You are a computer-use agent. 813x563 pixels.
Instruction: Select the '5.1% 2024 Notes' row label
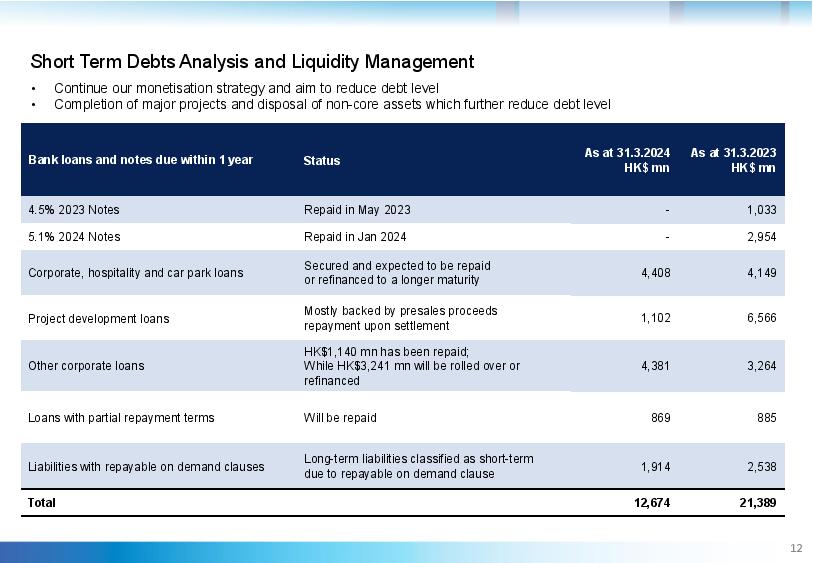click(74, 237)
